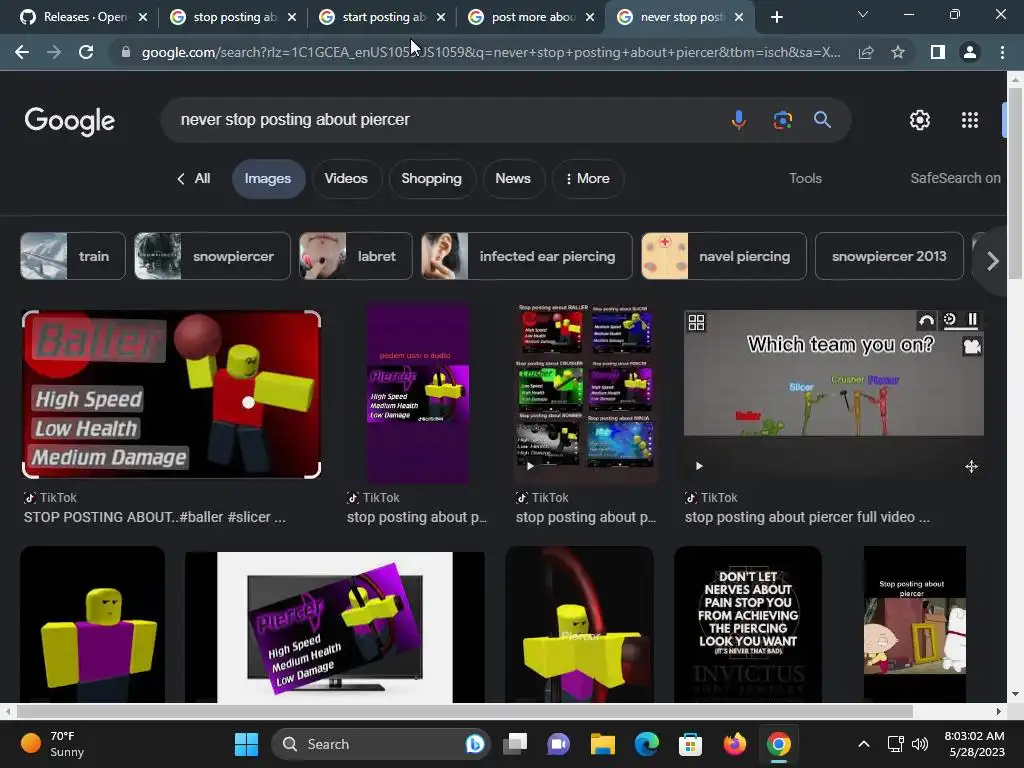1024x768 pixels.
Task: Close the 'post more abou' tab
Action: [x=590, y=17]
